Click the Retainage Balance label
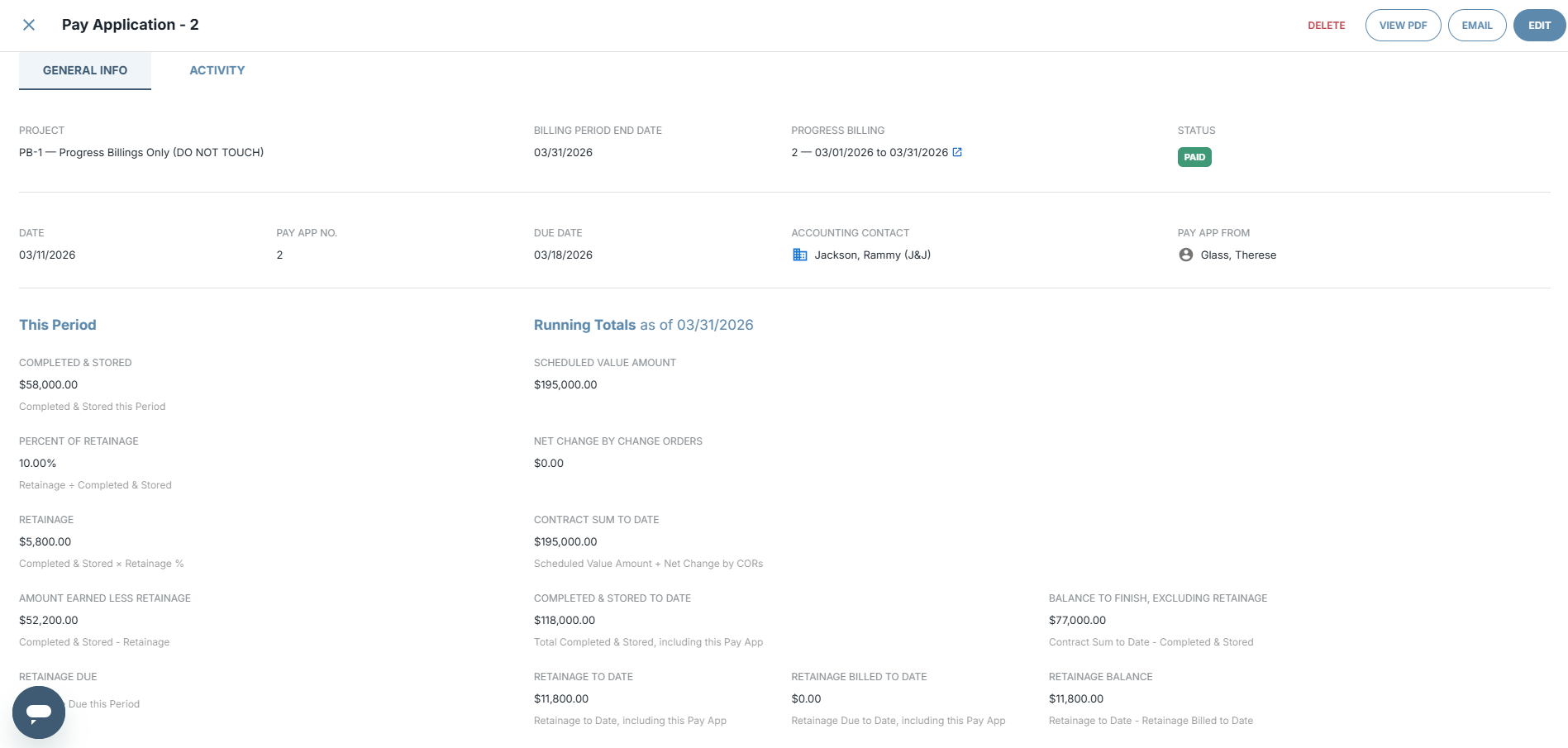Viewport: 1568px width, 748px height. (1100, 676)
